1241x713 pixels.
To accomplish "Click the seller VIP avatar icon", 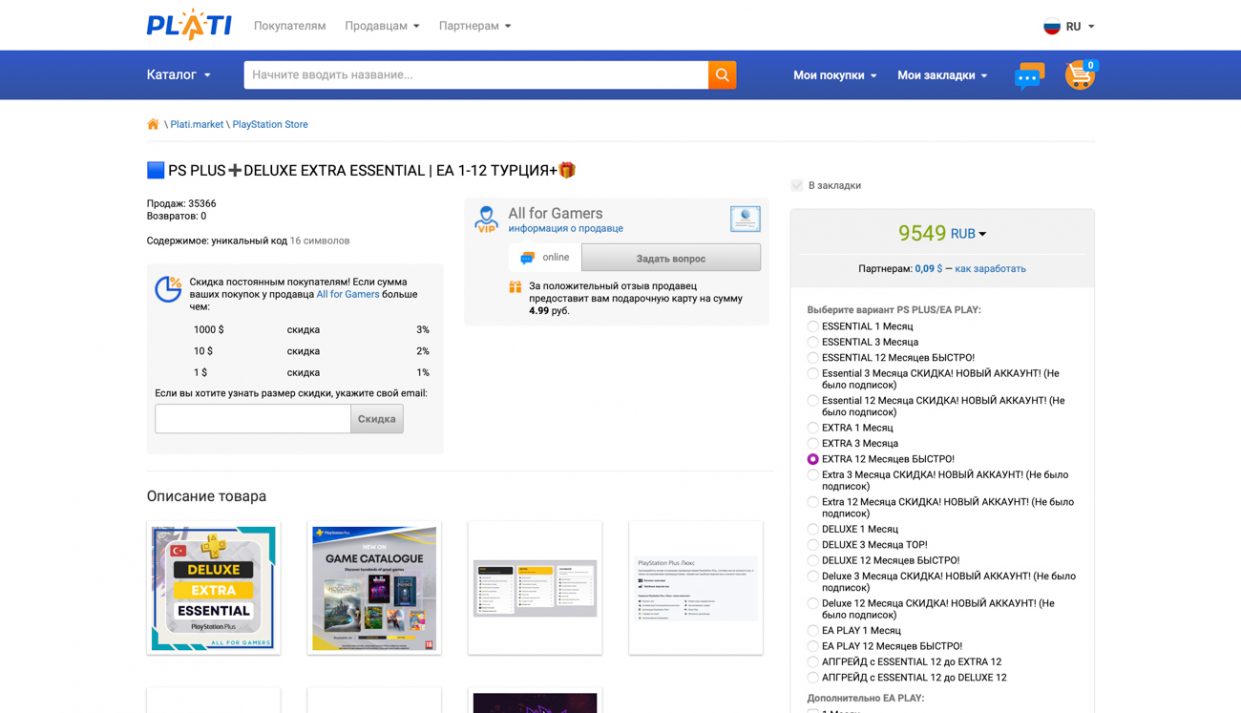I will pyautogui.click(x=487, y=219).
